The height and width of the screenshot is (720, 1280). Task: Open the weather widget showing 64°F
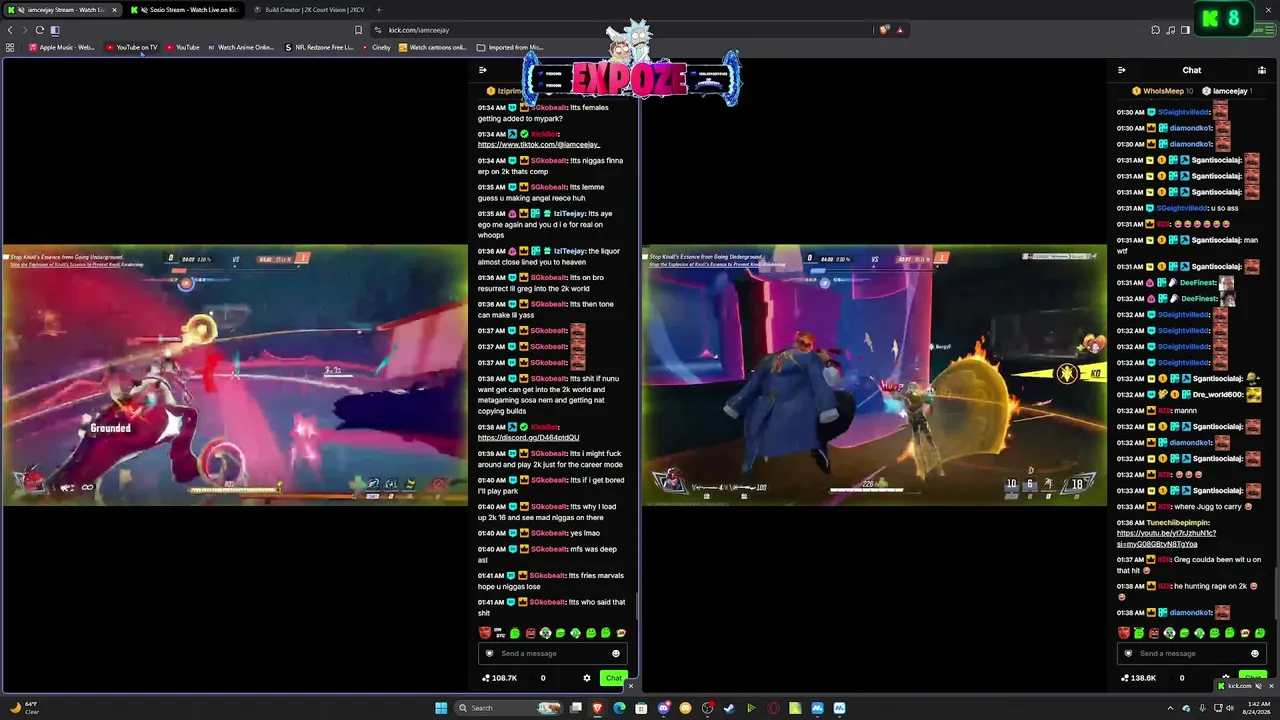[x=23, y=708]
